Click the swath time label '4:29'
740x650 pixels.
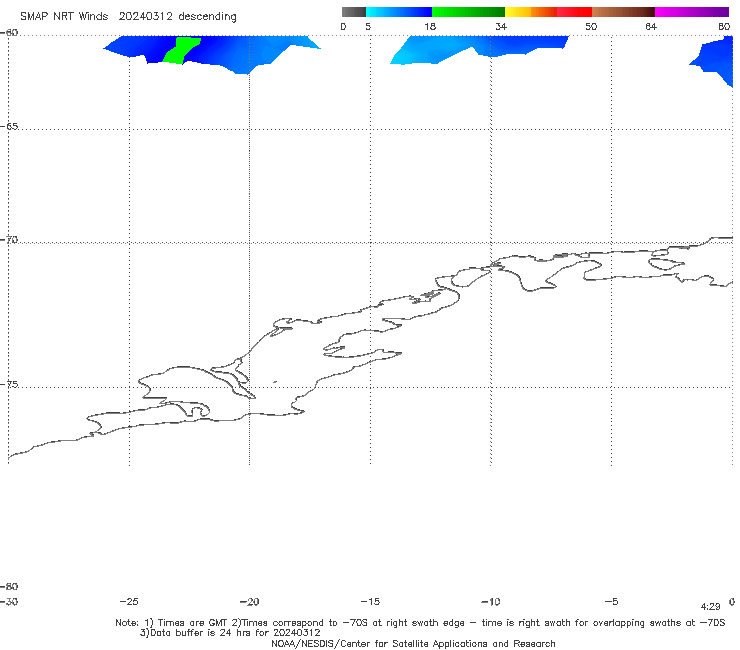[x=711, y=607]
